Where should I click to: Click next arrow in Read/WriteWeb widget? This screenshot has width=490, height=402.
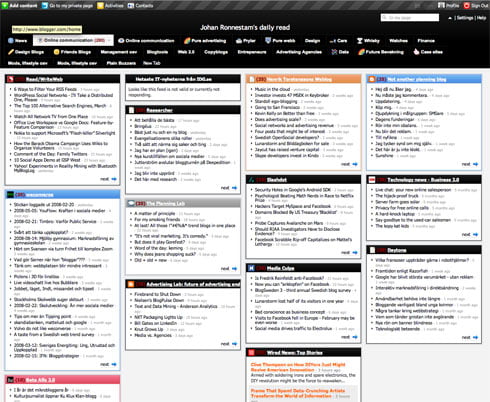pos(114,179)
